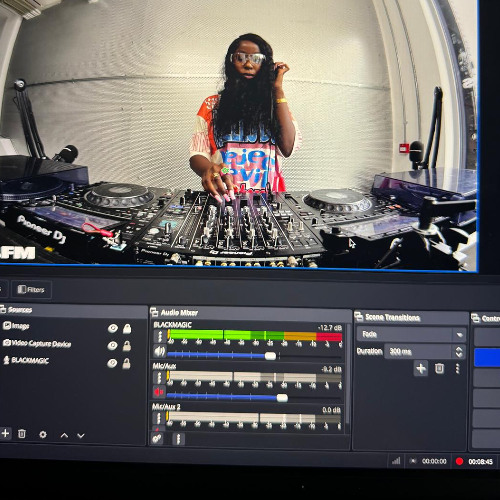Remove selected source with trash icon
Screen dimensions: 500x500
pos(22,434)
